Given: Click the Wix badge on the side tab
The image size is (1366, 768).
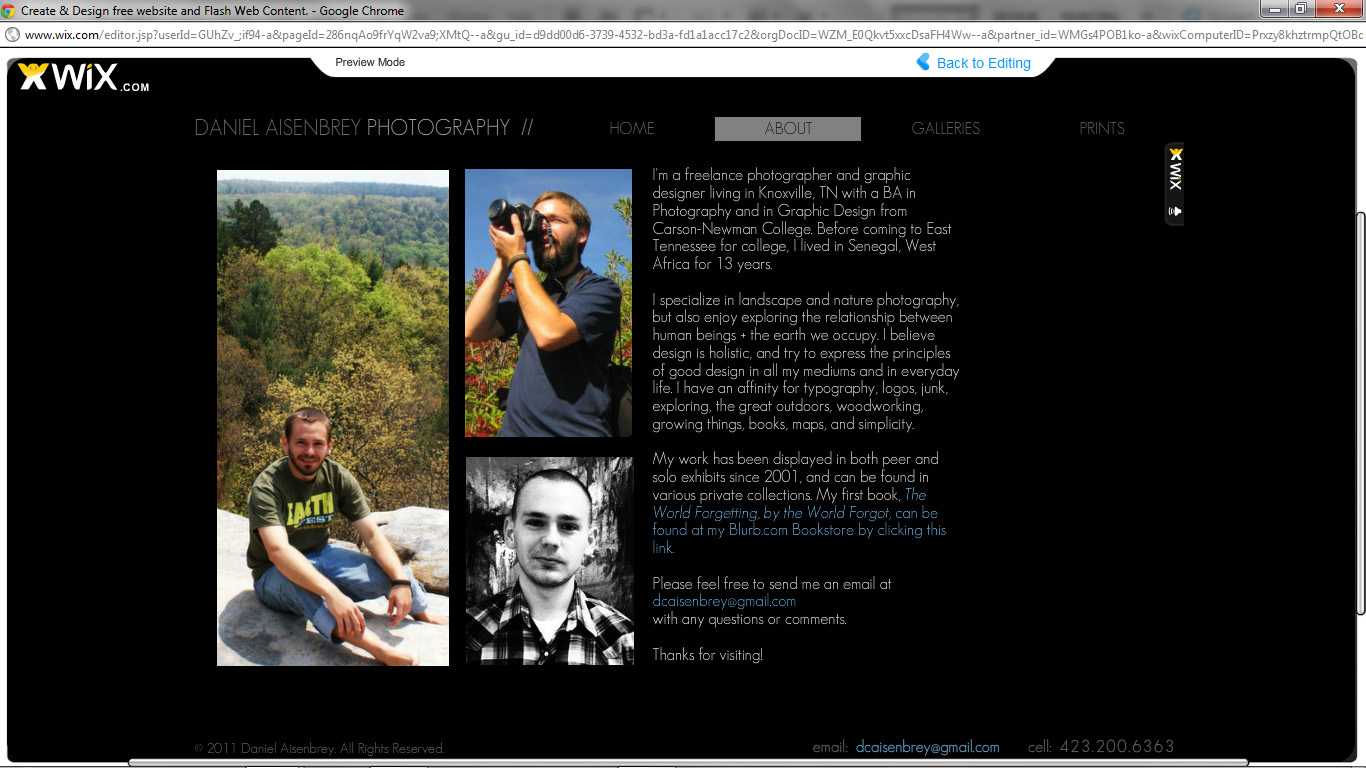Looking at the screenshot, I should tap(1176, 169).
